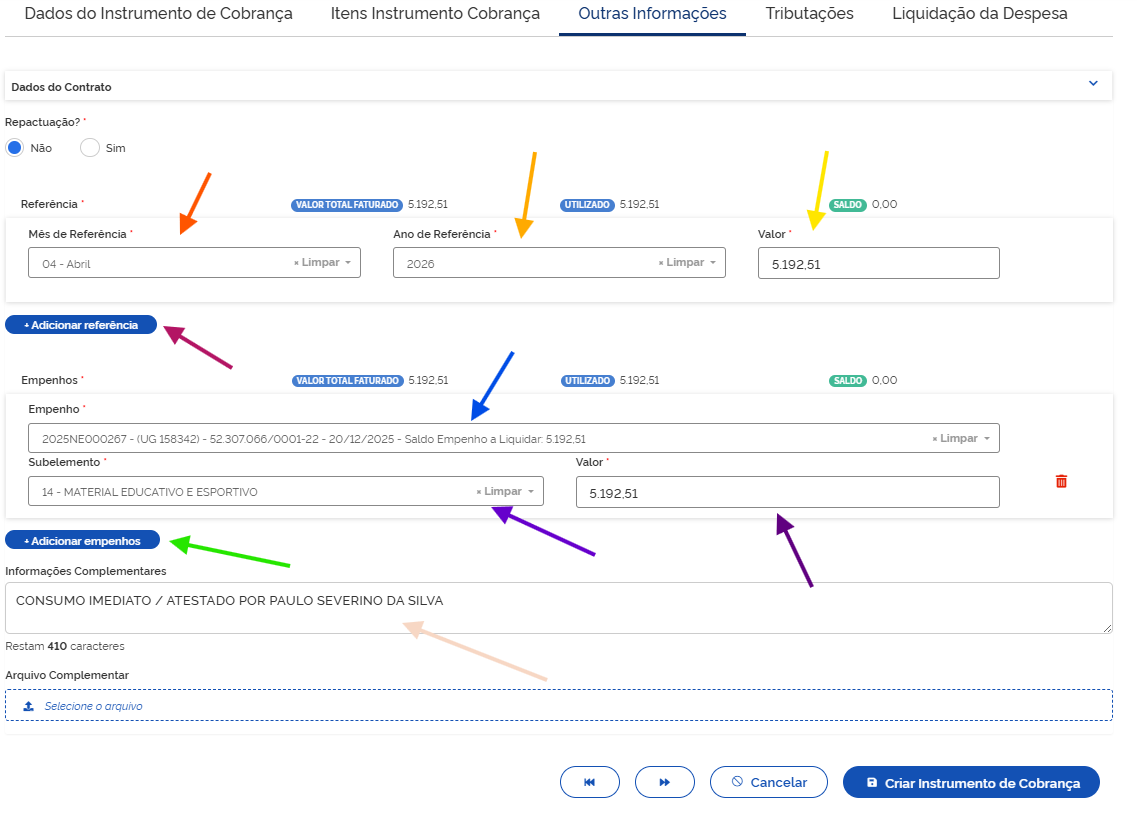Click Criar Instrumento de Cobrança button
Image resolution: width=1137 pixels, height=814 pixels.
[x=971, y=782]
